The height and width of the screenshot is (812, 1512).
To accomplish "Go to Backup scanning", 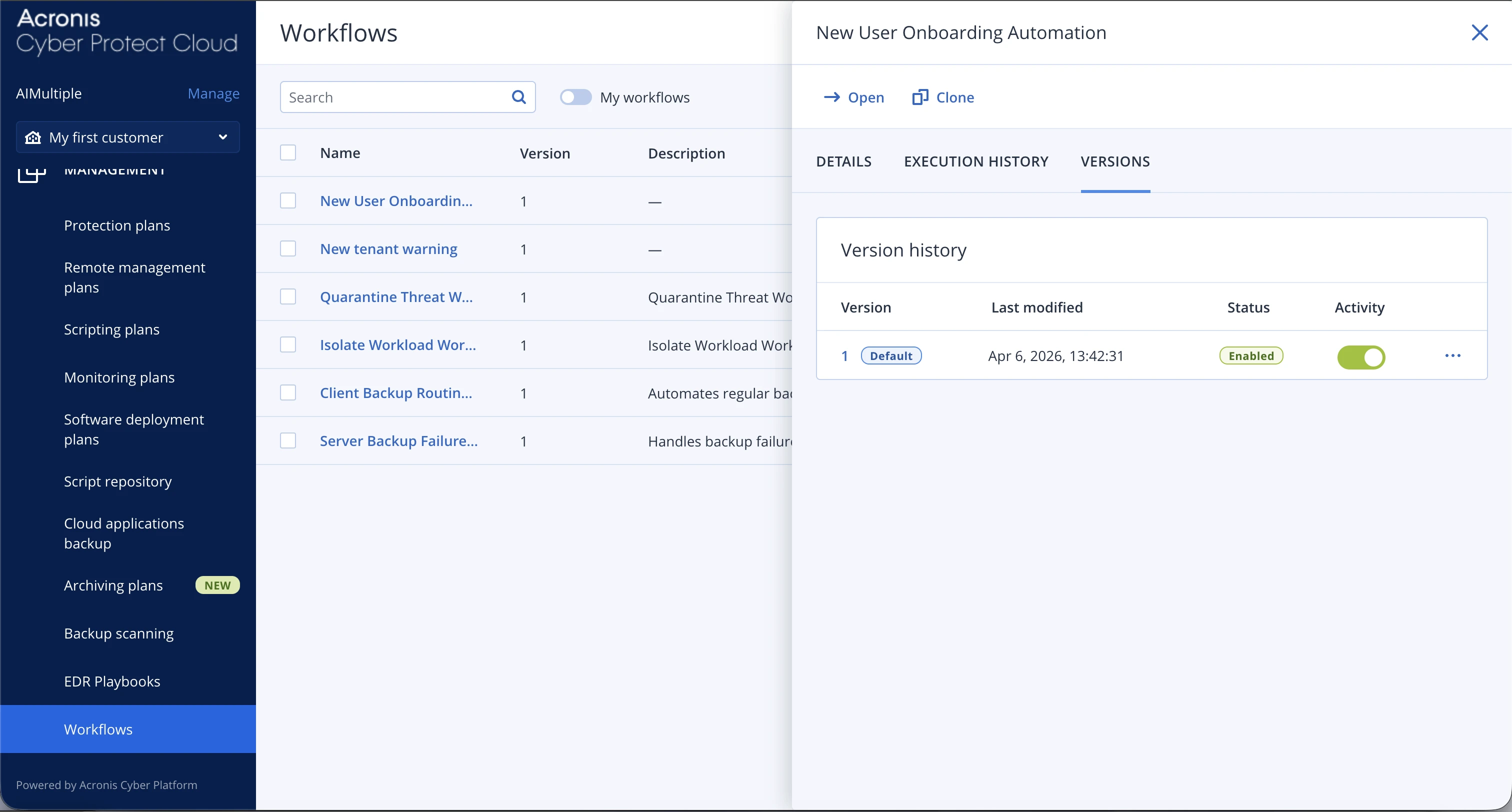I will [118, 633].
